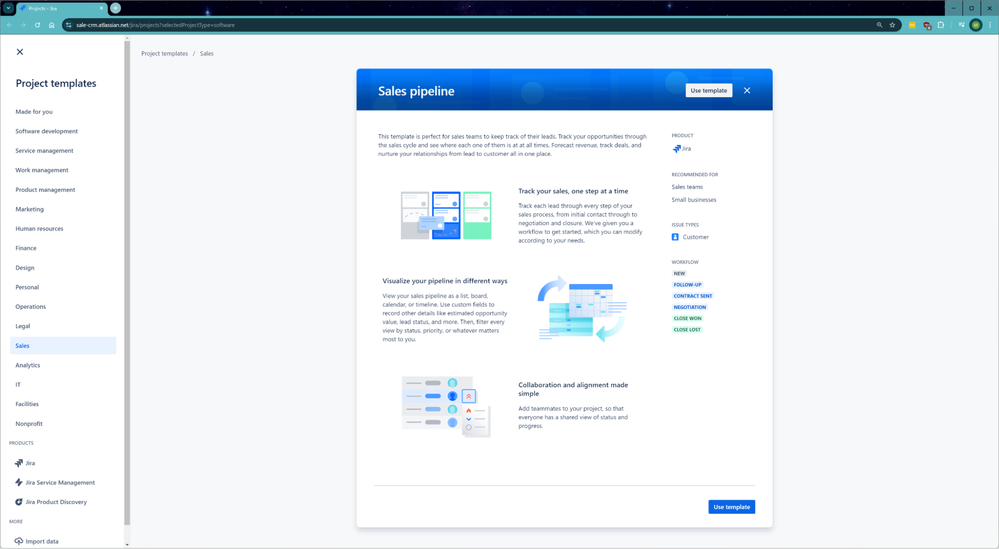
Task: Click the FOLLOW-UP workflow status badge
Action: pos(687,285)
